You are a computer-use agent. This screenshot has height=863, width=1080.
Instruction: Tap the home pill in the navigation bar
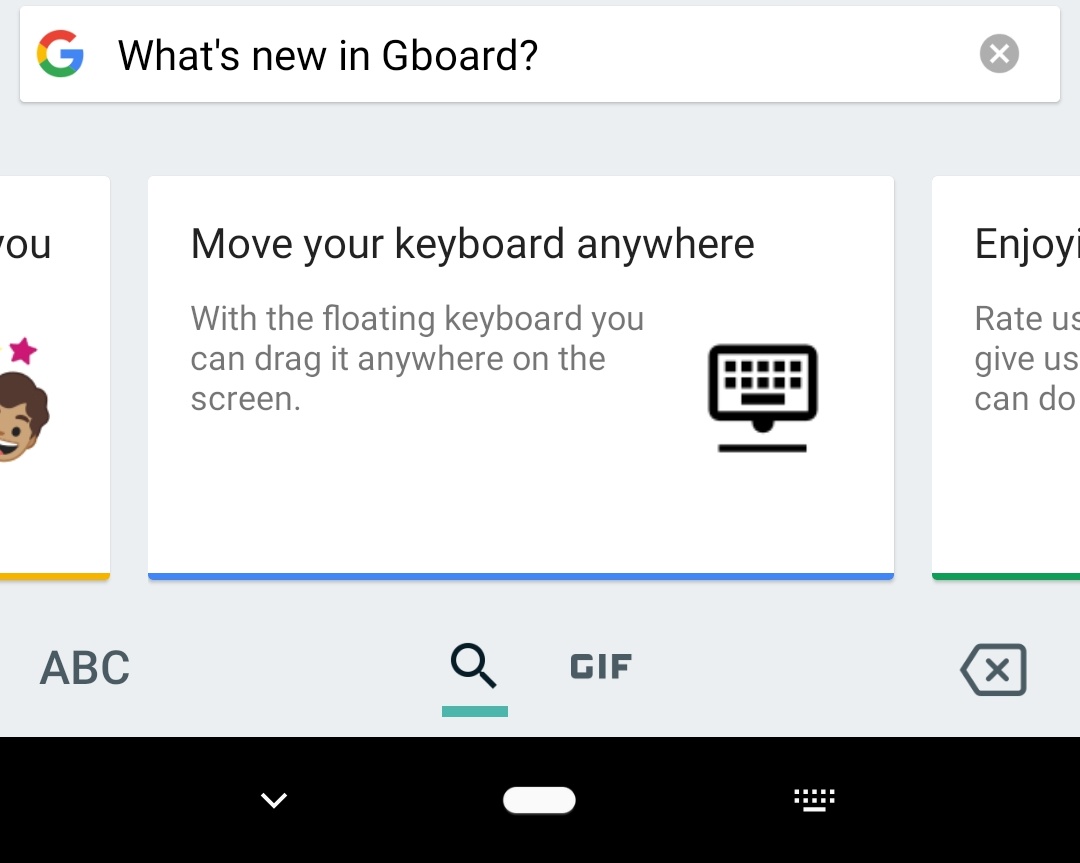pos(539,800)
